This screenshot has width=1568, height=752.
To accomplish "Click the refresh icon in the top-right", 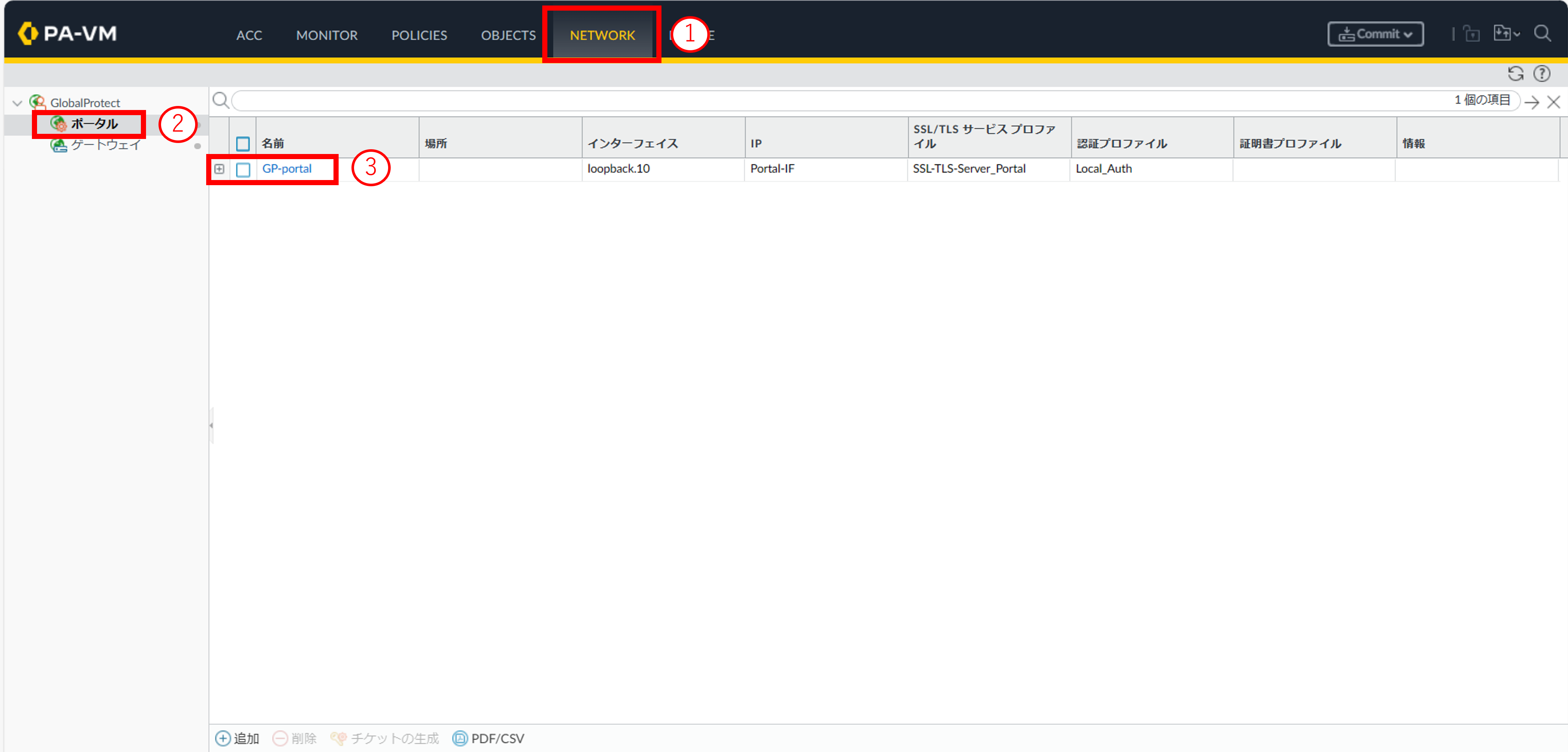I will click(x=1516, y=74).
